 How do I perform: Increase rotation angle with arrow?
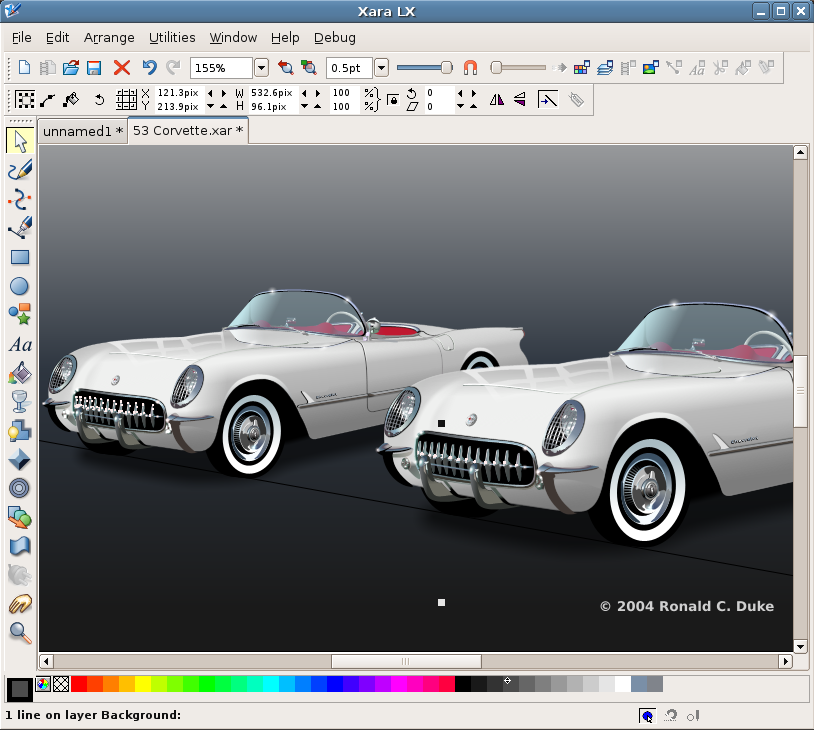pyautogui.click(x=473, y=93)
